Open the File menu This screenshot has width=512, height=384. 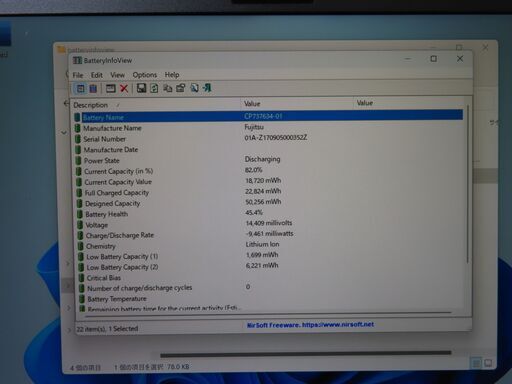click(x=78, y=75)
